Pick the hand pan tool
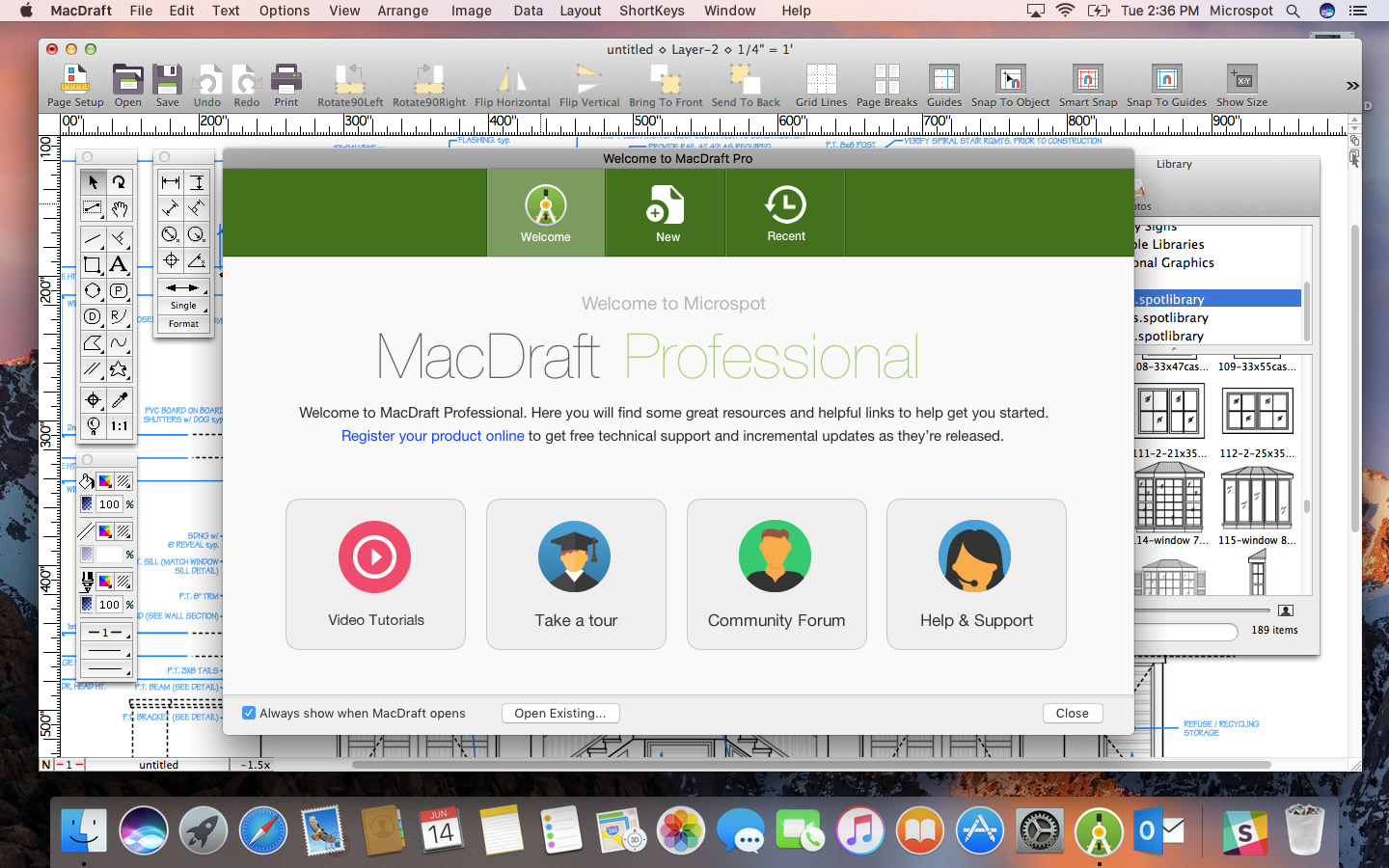Viewport: 1389px width, 868px height. pos(119,208)
